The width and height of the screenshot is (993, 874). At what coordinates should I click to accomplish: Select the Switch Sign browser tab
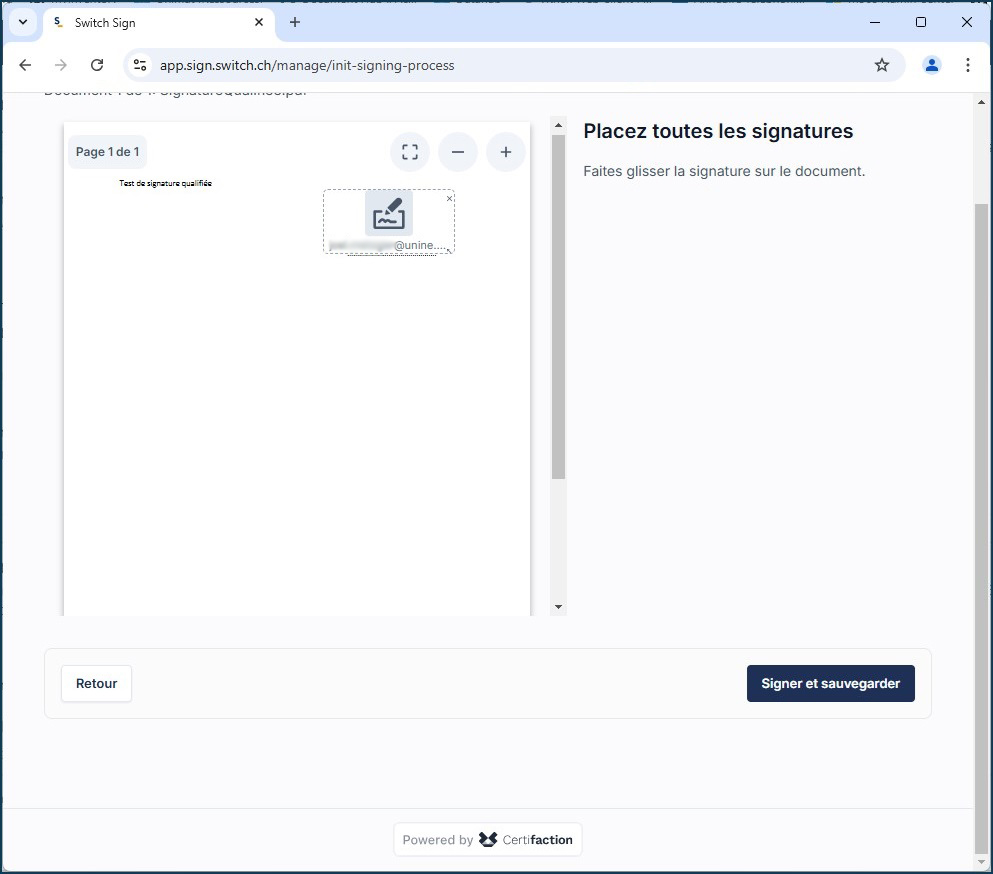pyautogui.click(x=150, y=22)
